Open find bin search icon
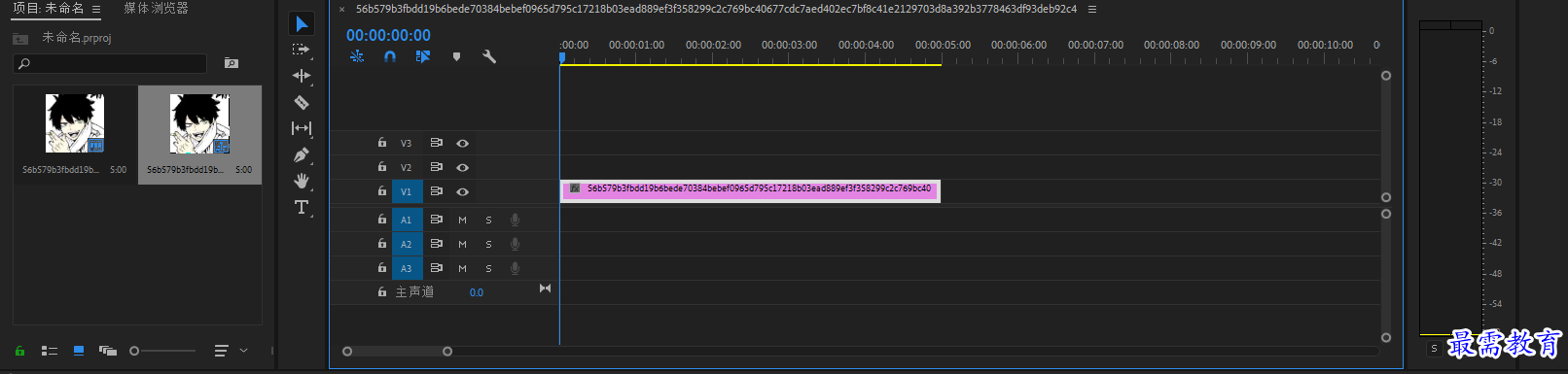The height and width of the screenshot is (374, 1568). click(x=232, y=63)
